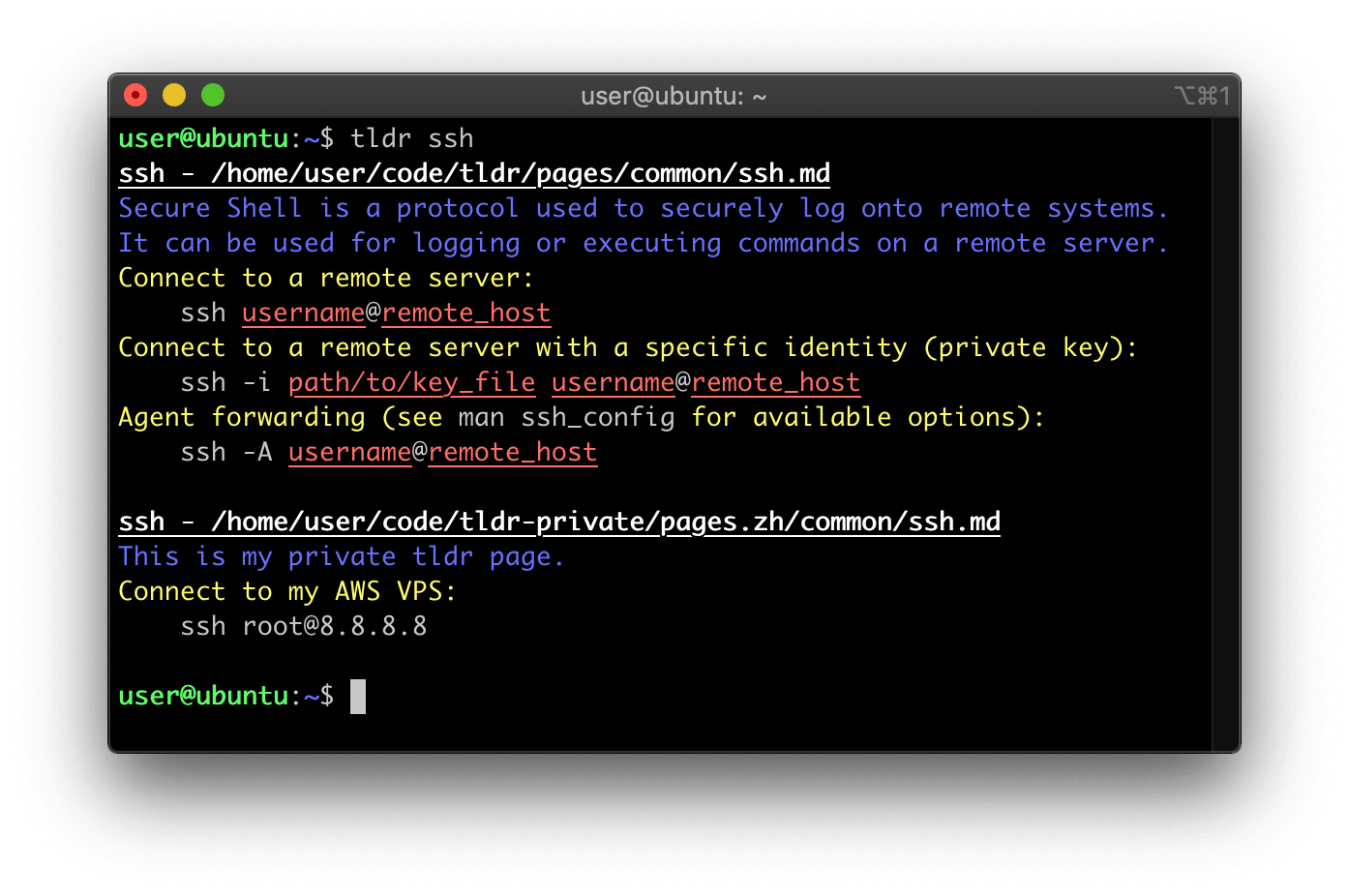The width and height of the screenshot is (1349, 896).
Task: Click 'username' in the ssh -i example
Action: (x=614, y=383)
